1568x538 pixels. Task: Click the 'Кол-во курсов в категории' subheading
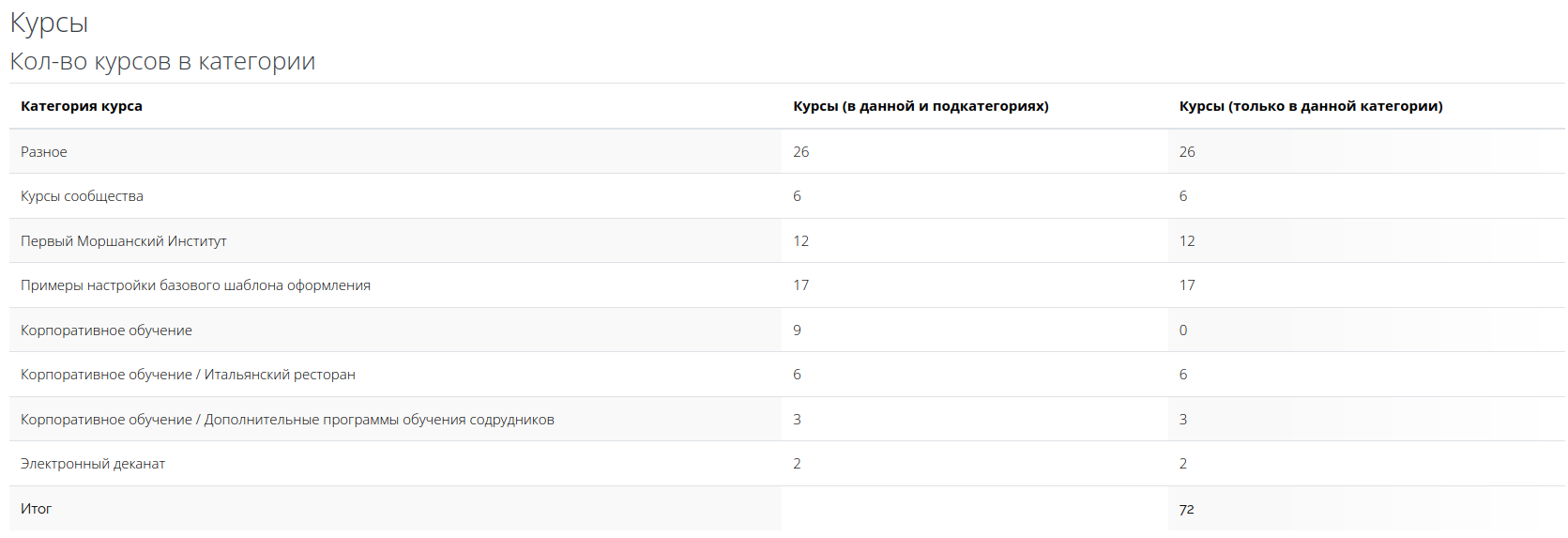(x=162, y=61)
